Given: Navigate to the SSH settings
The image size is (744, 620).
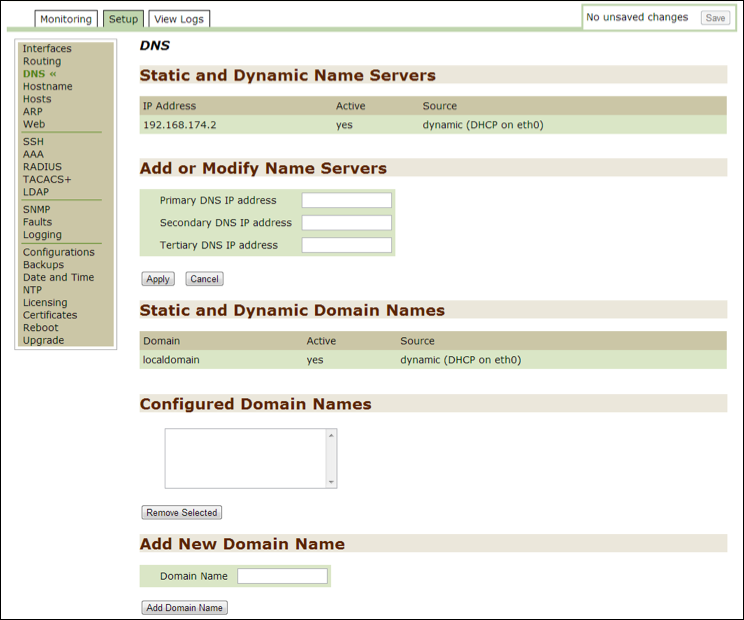Looking at the screenshot, I should pos(33,142).
